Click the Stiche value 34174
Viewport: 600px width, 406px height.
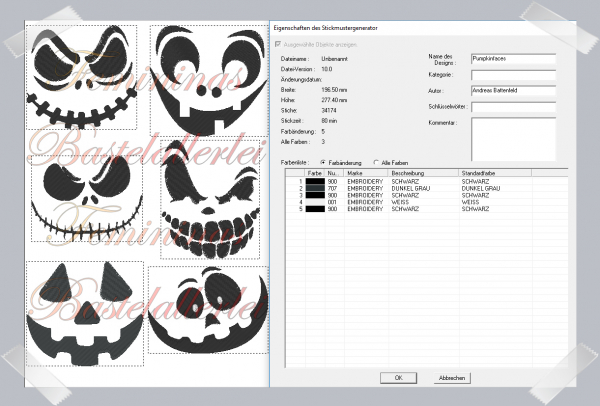click(x=329, y=111)
